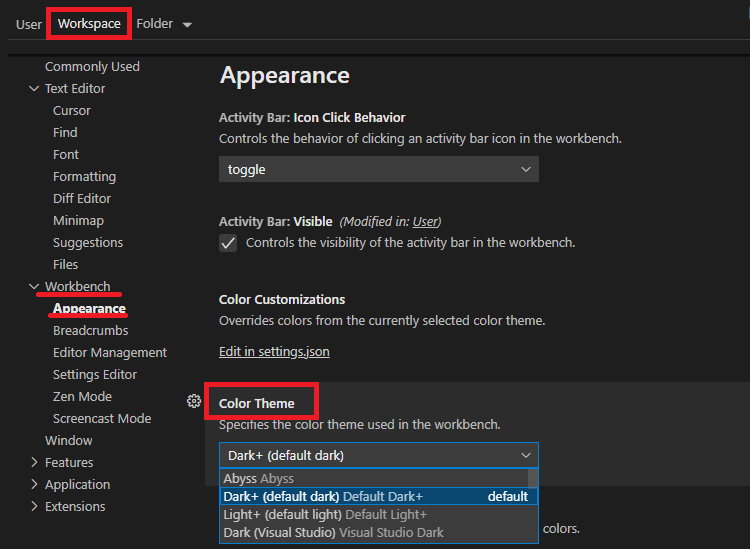Open the Minimap settings category

[x=78, y=221]
